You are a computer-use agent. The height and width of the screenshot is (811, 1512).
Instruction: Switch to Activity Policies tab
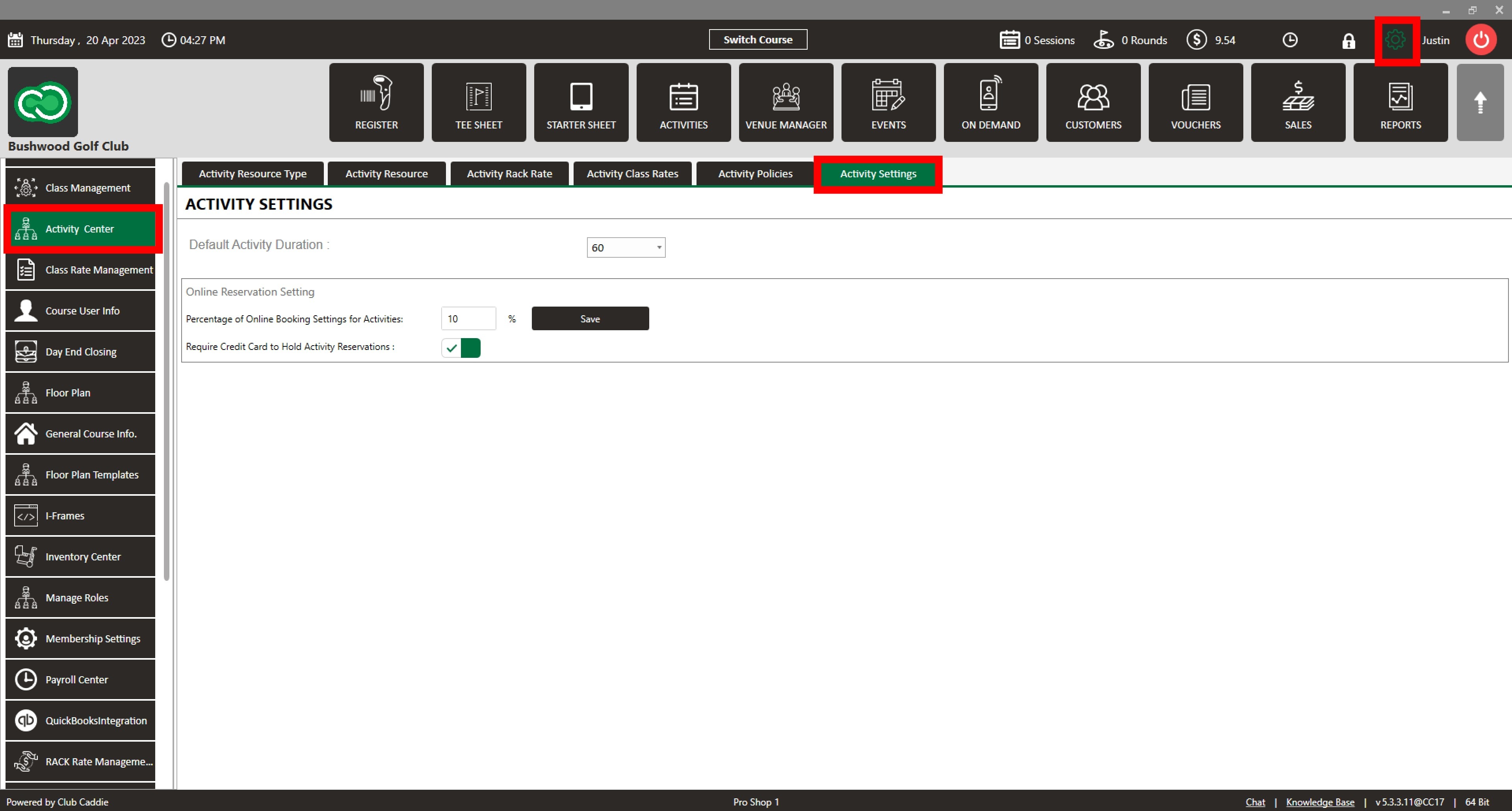click(755, 174)
